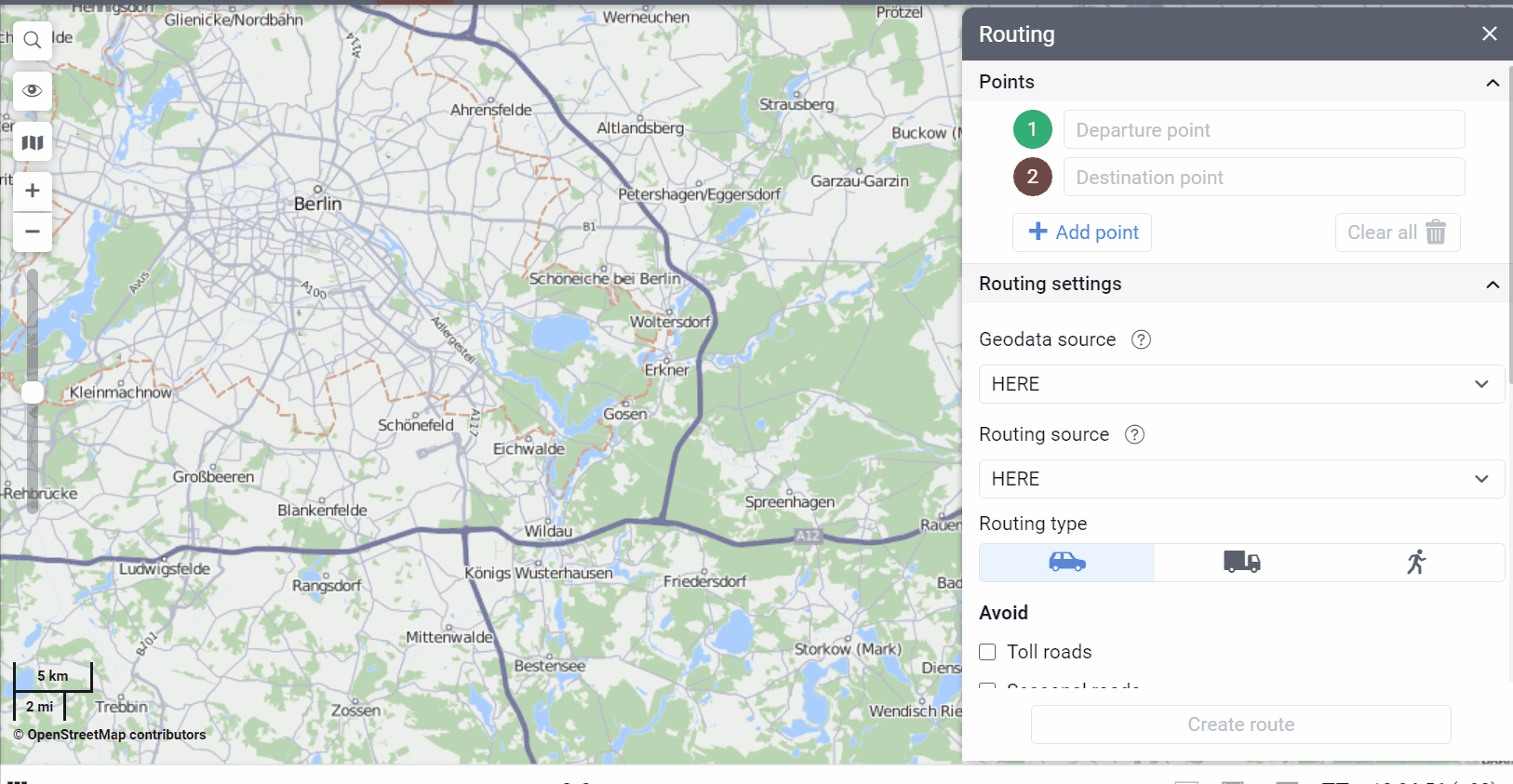Collapse the Points section

(1493, 83)
